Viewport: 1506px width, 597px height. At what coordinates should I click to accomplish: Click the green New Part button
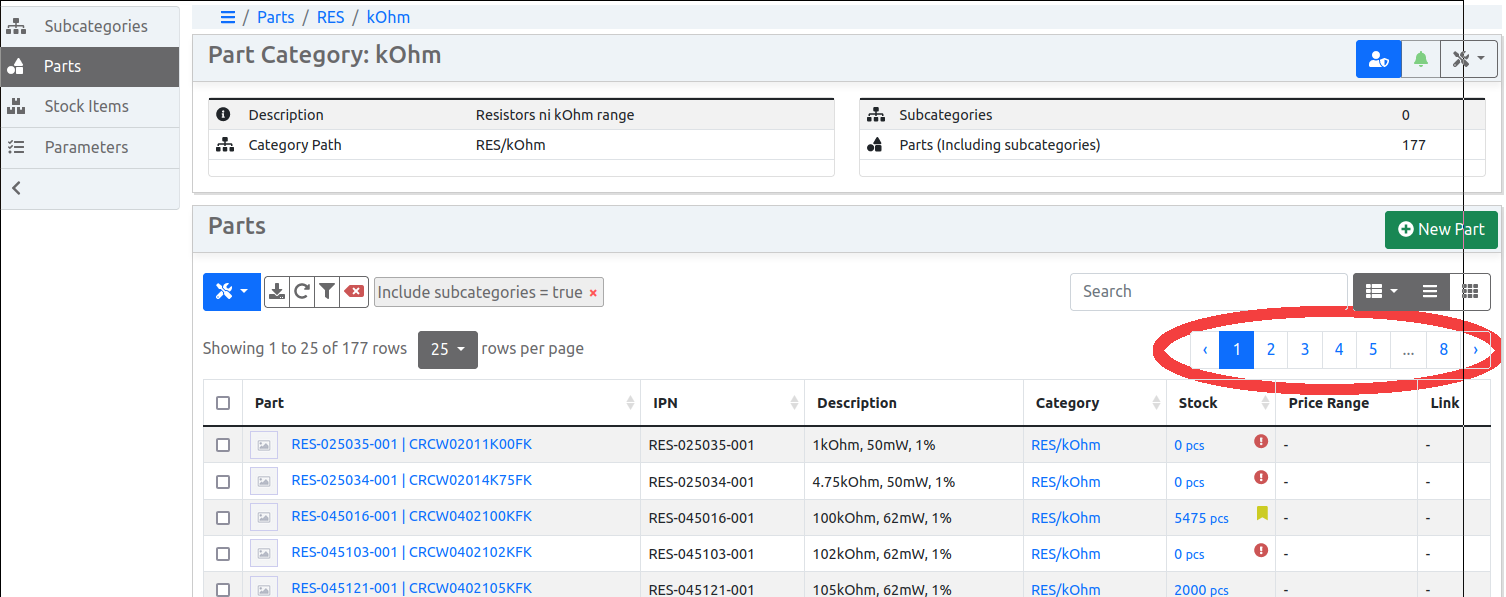1441,229
